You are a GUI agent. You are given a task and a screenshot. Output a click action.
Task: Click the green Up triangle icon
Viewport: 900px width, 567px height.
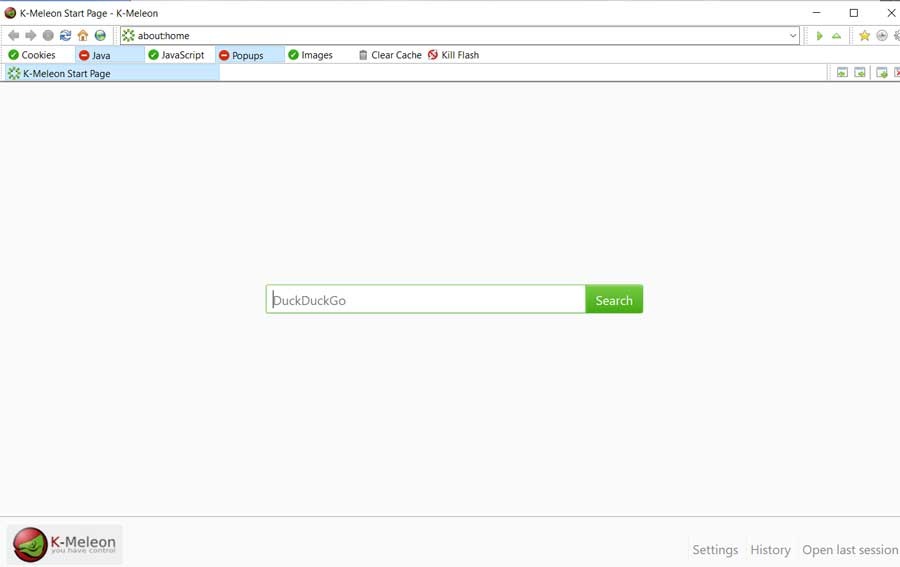tap(837, 36)
